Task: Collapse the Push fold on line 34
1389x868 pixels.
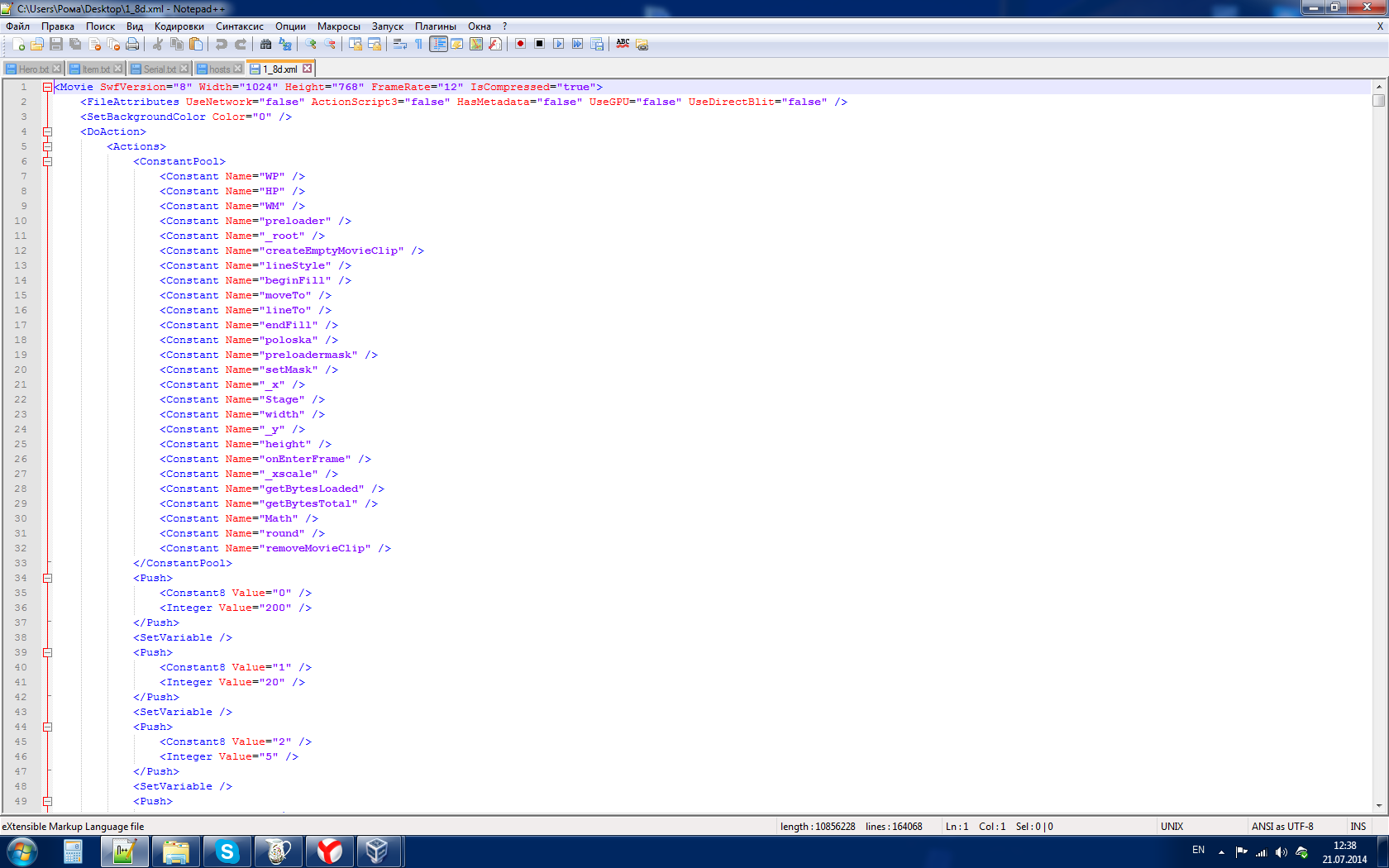Action: [x=47, y=578]
